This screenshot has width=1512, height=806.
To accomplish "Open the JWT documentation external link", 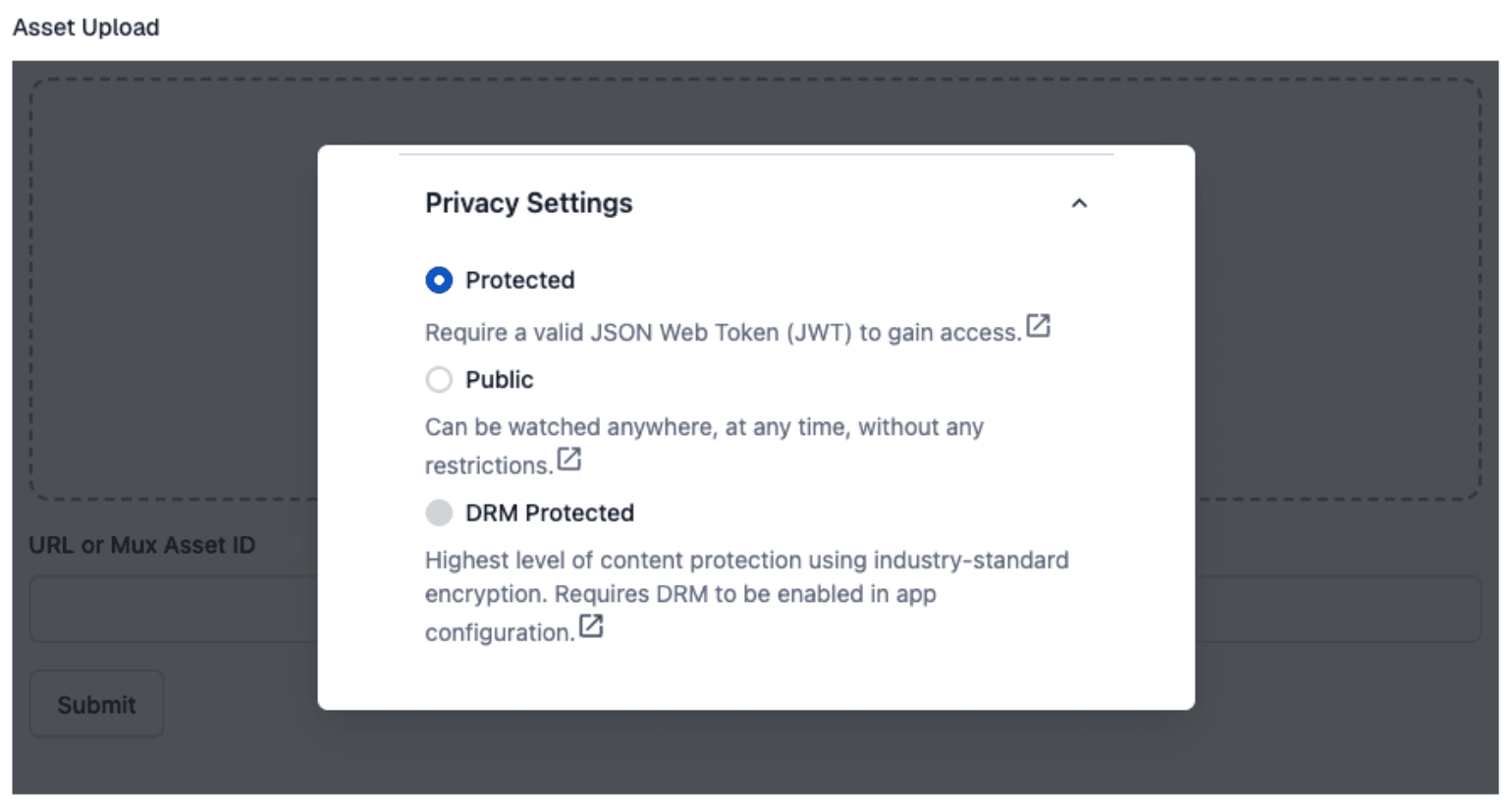I will pos(1041,327).
